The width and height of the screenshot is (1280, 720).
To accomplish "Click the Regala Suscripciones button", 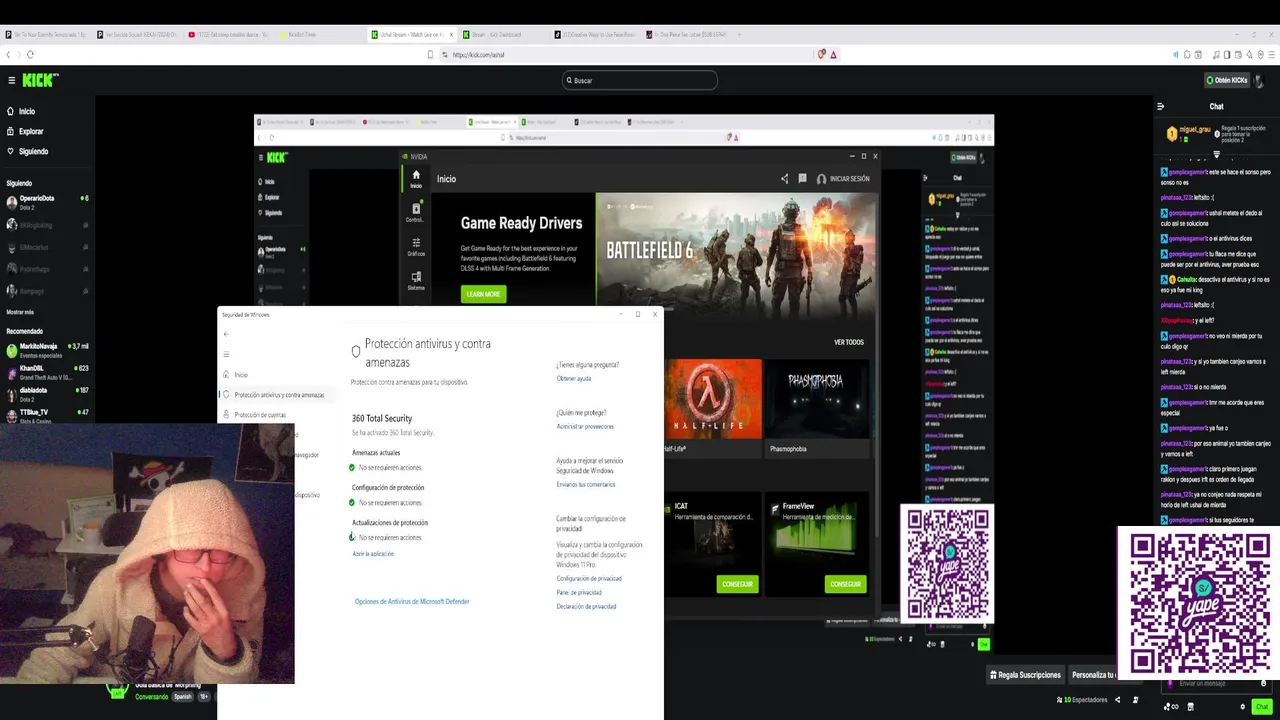I will tap(1025, 675).
